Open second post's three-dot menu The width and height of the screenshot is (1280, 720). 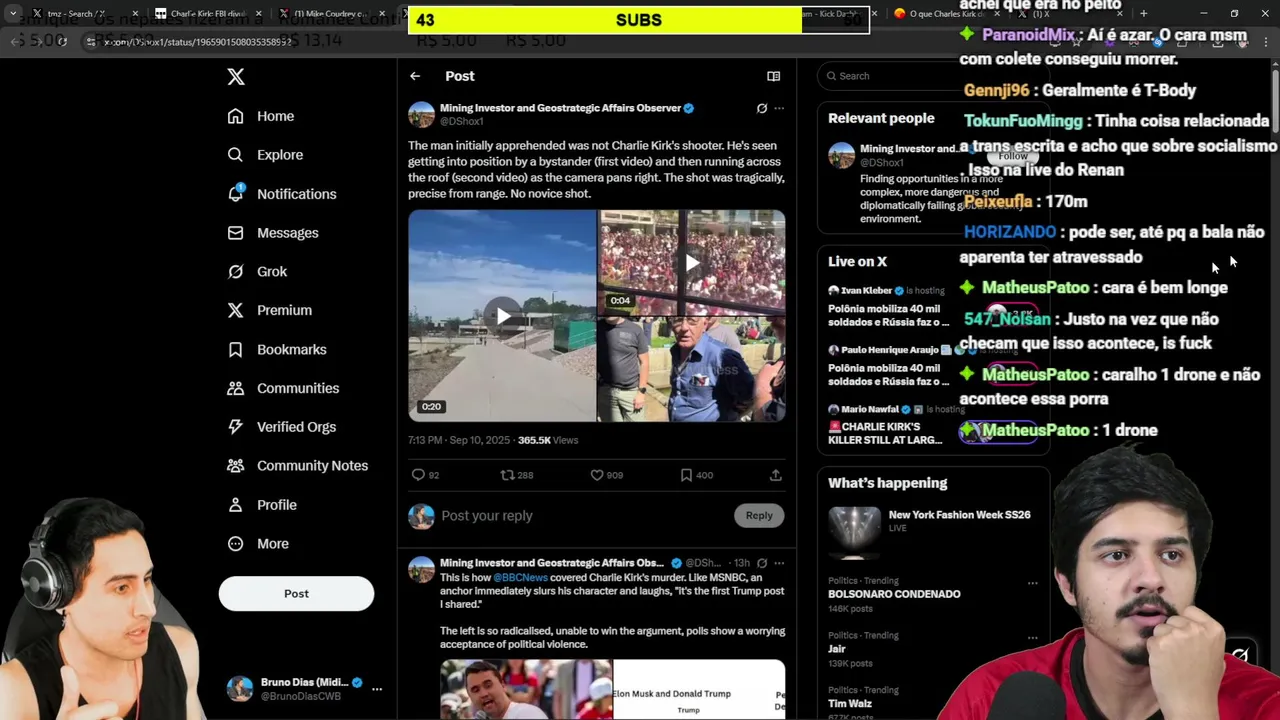point(779,563)
